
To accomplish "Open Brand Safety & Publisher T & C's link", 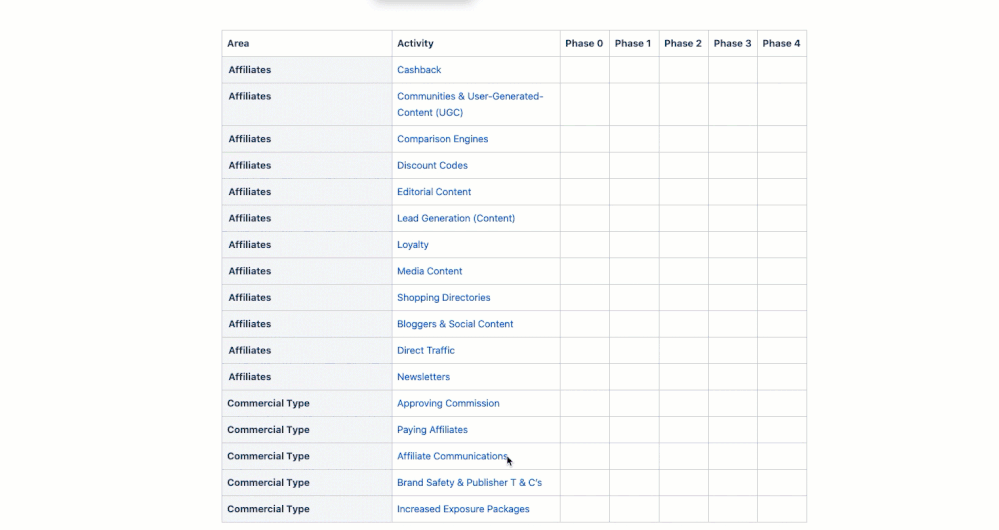I will click(469, 482).
